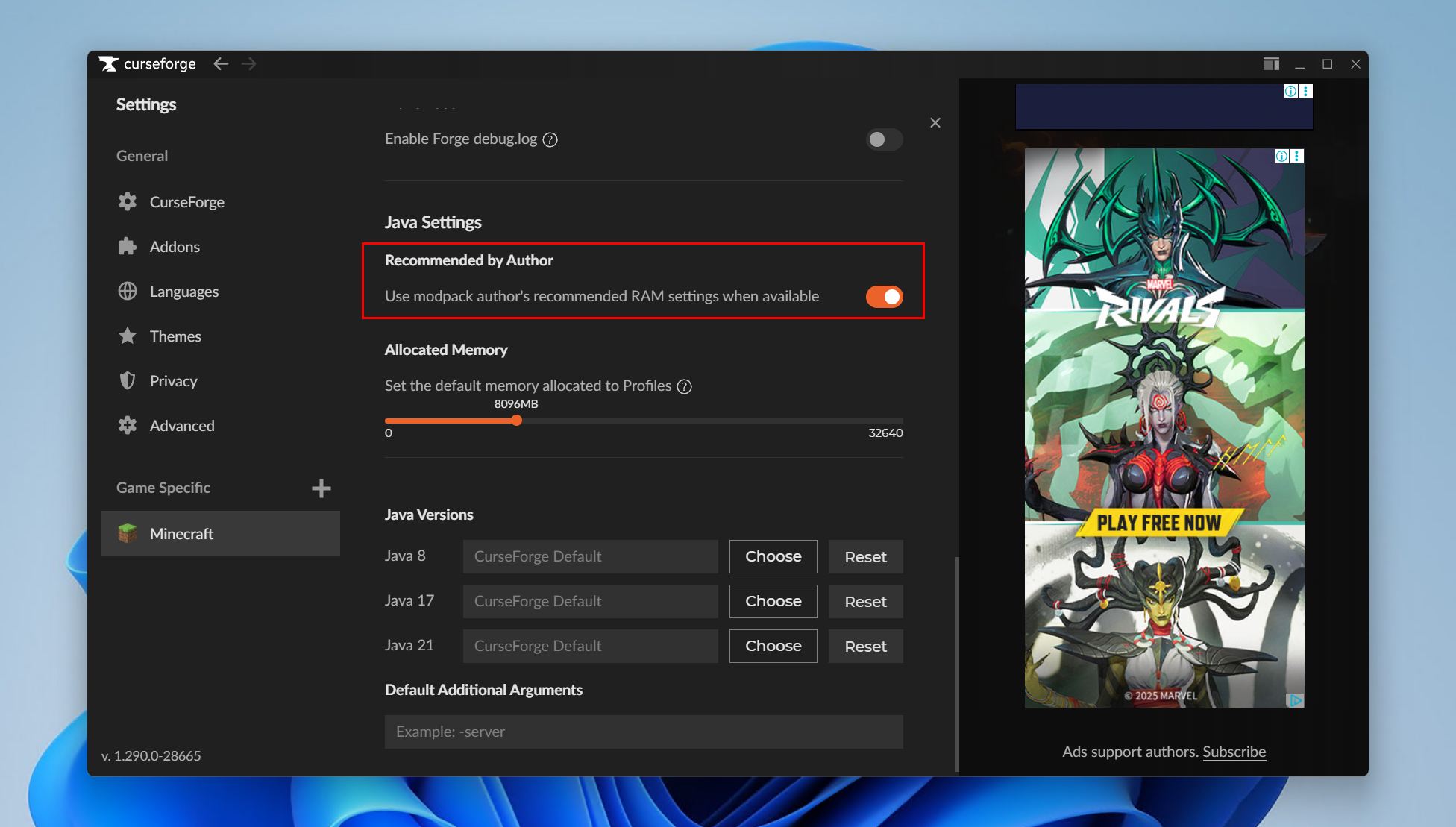Image resolution: width=1456 pixels, height=827 pixels.
Task: Click the AdChoices icon on Rivals ad
Action: (x=1296, y=700)
